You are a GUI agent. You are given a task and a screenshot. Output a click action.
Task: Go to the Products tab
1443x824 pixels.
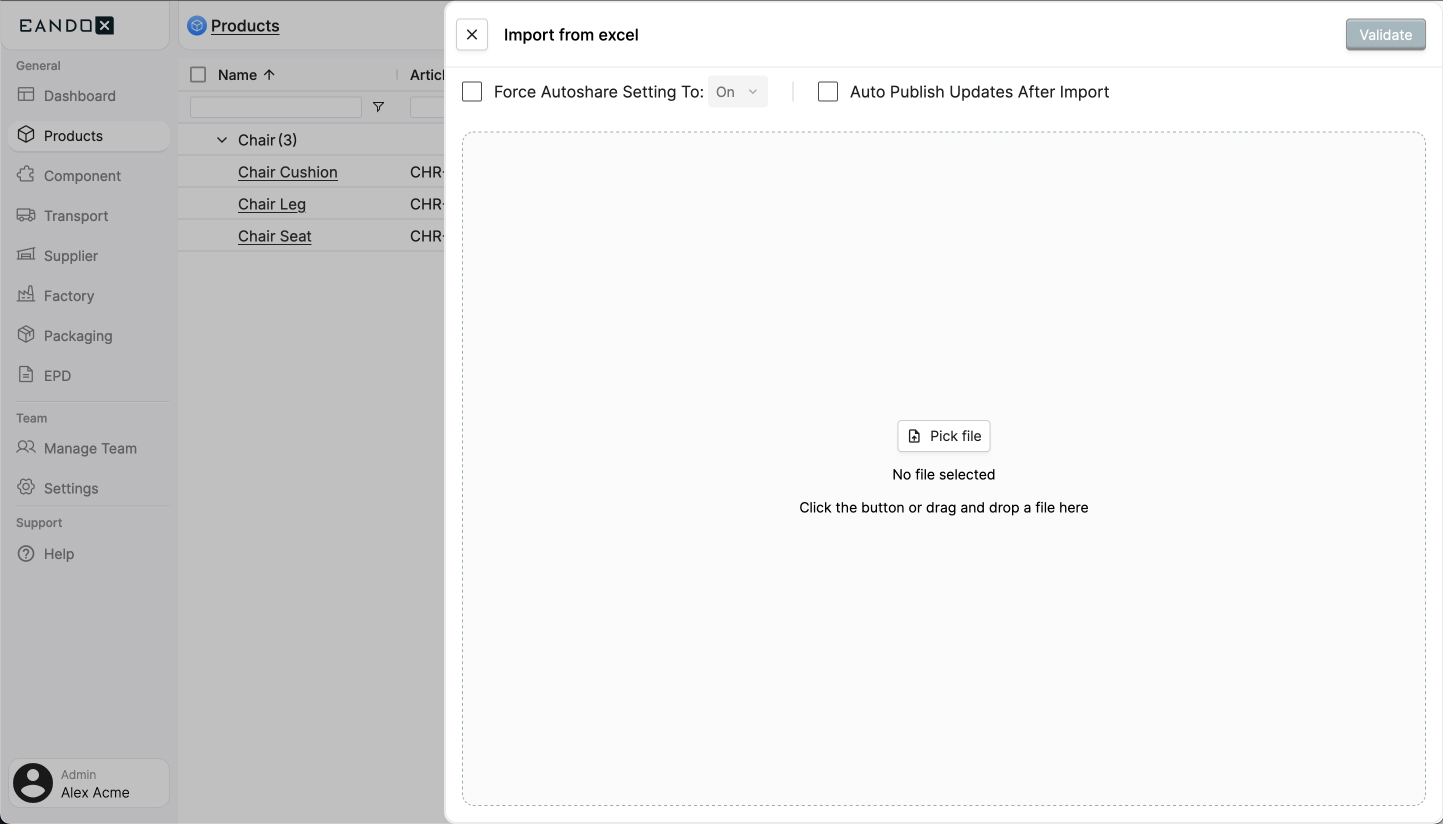(242, 26)
